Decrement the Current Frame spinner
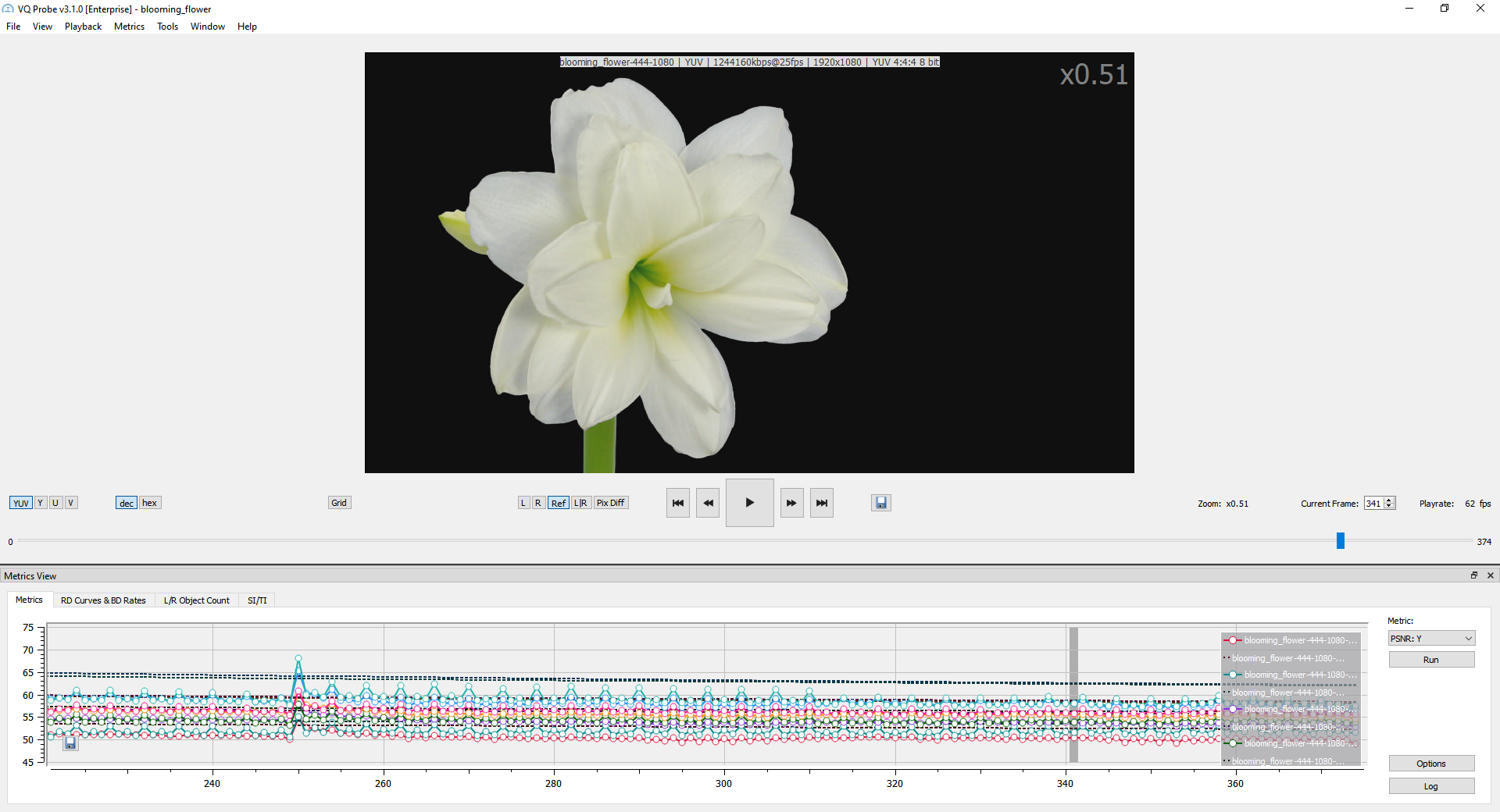 (x=1389, y=507)
